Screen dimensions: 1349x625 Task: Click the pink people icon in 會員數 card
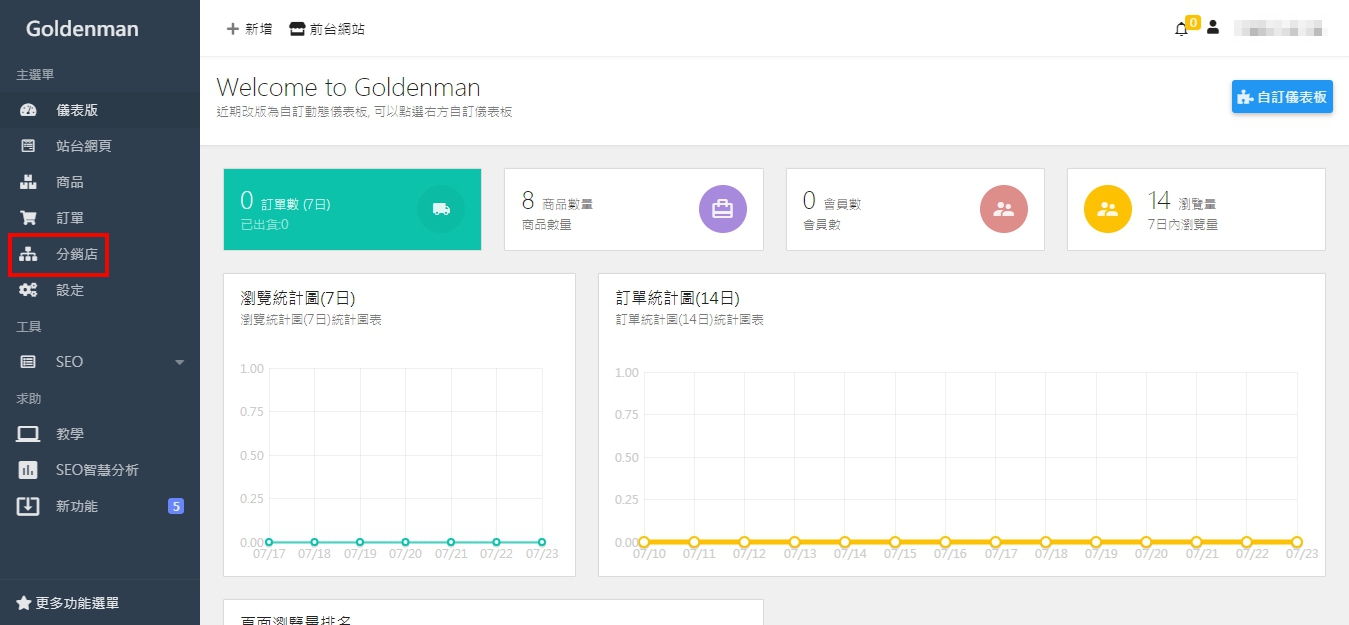(x=1004, y=209)
